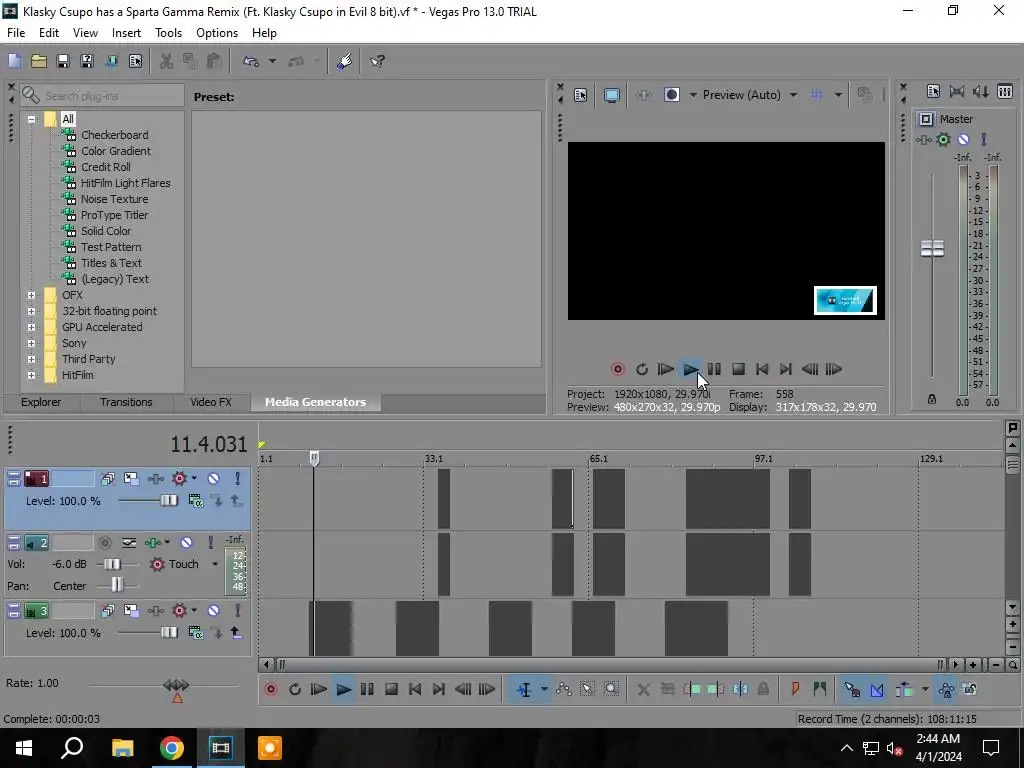
Task: Mute the Master bus
Action: point(963,139)
